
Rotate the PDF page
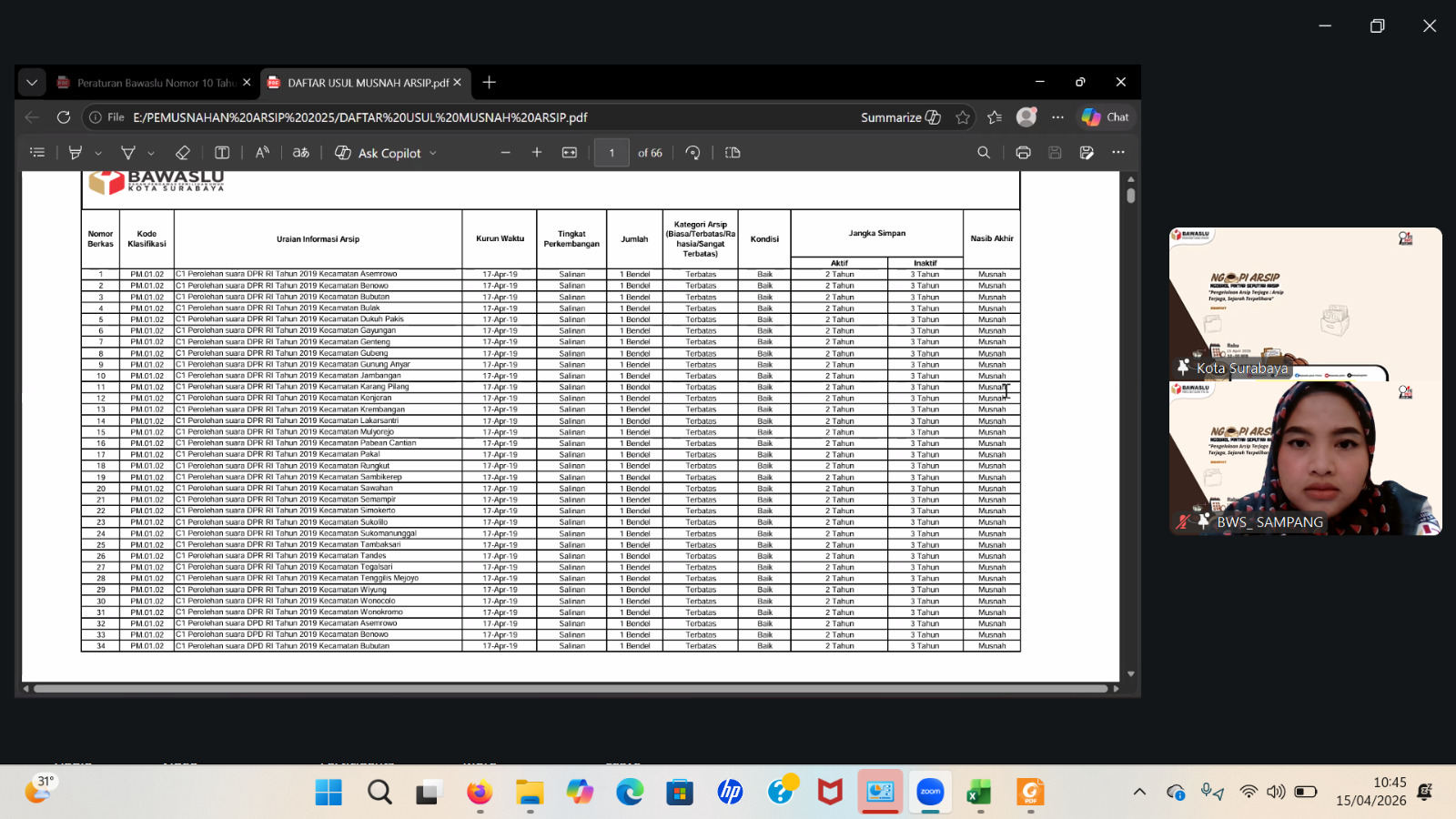[693, 153]
